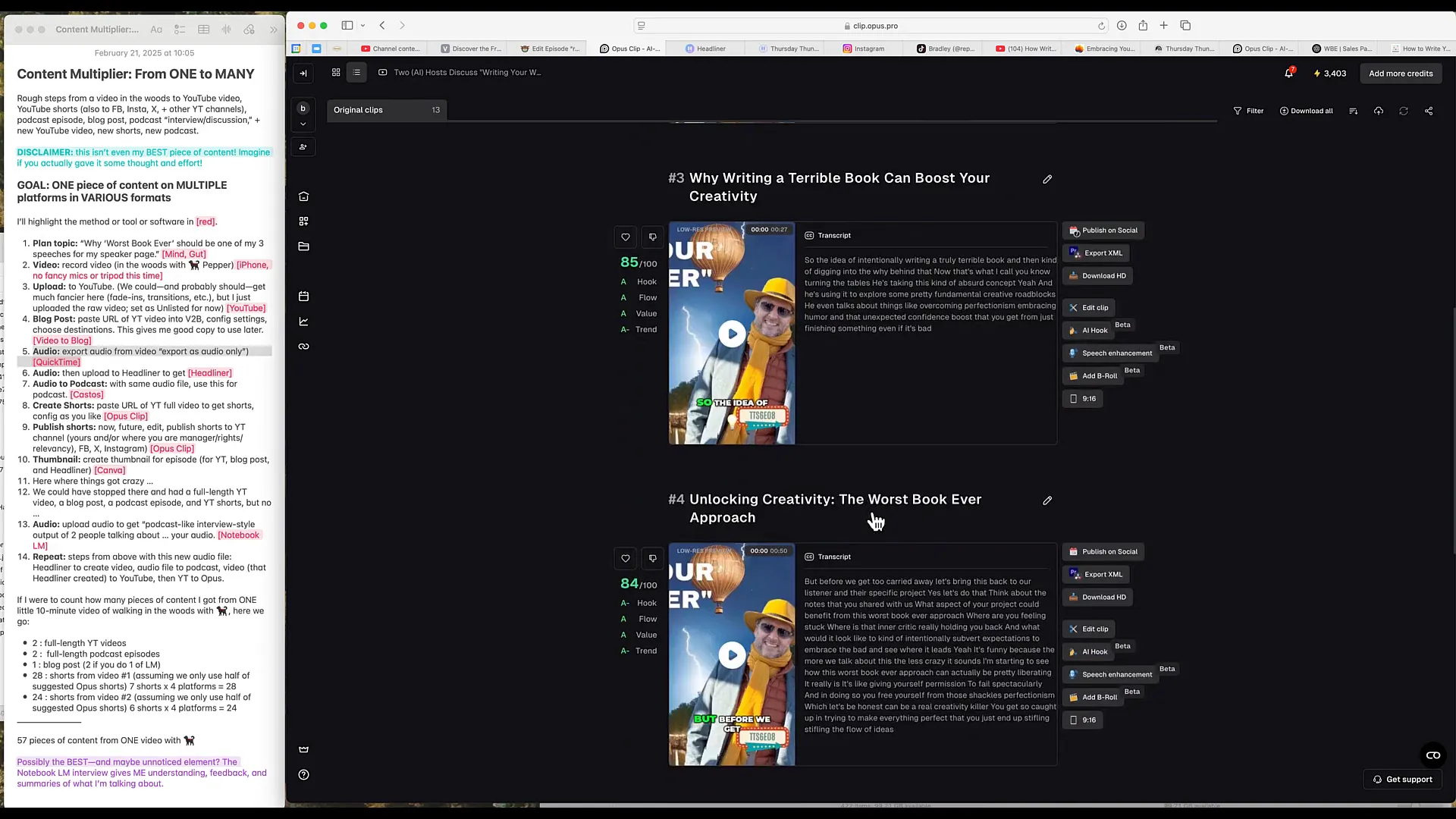This screenshot has height=819, width=1456.
Task: Click Download HD for clip #4
Action: point(1097,598)
